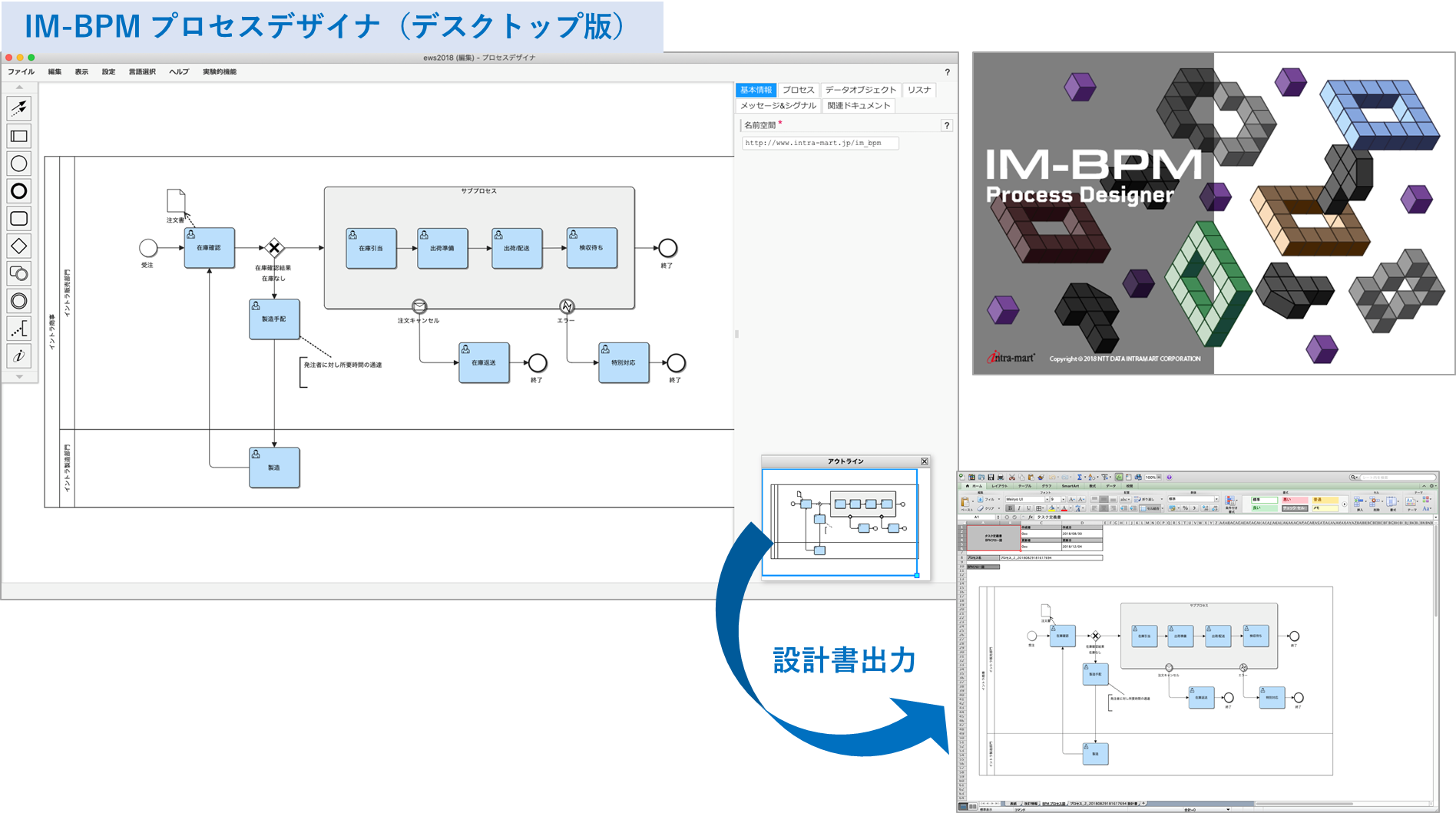The width and height of the screenshot is (1456, 813).
Task: Select the 特別対応 task
Action: click(624, 362)
